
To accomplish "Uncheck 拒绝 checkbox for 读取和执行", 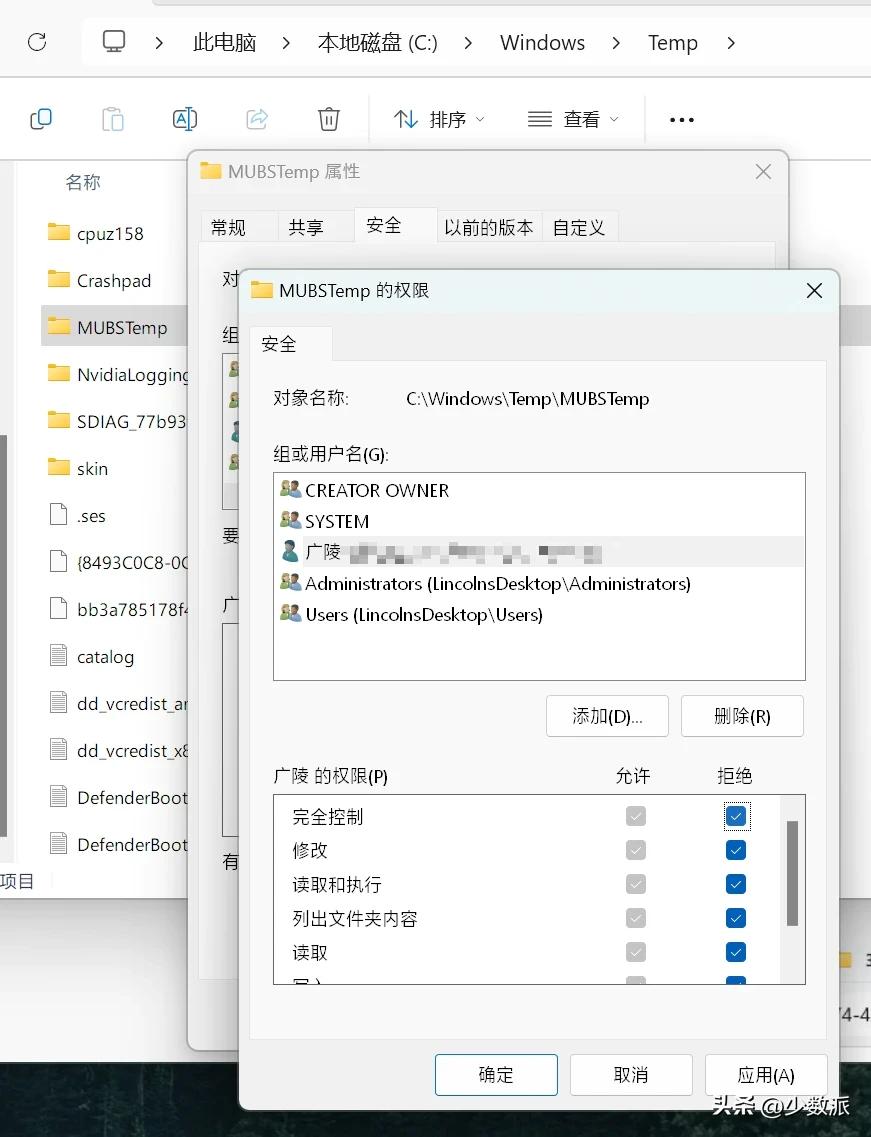I will click(x=735, y=884).
